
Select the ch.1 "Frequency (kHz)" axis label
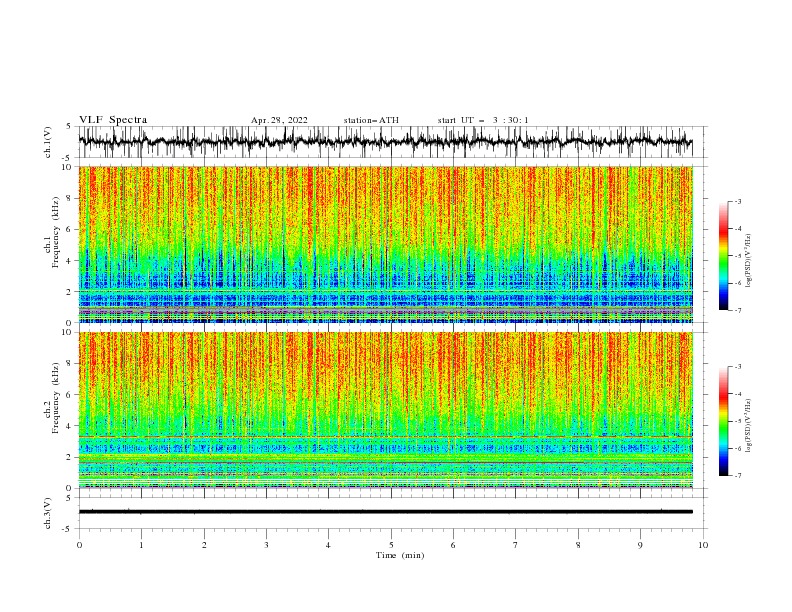56,232
